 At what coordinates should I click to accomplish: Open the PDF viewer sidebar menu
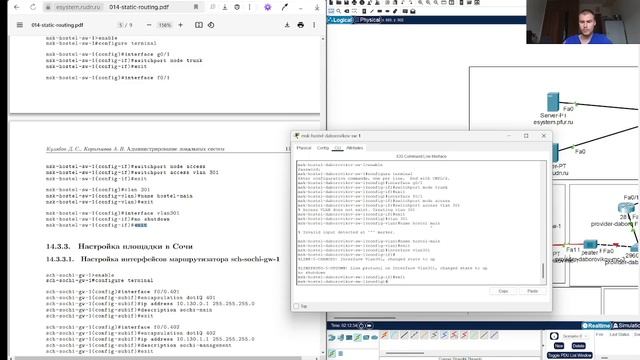click(x=20, y=25)
